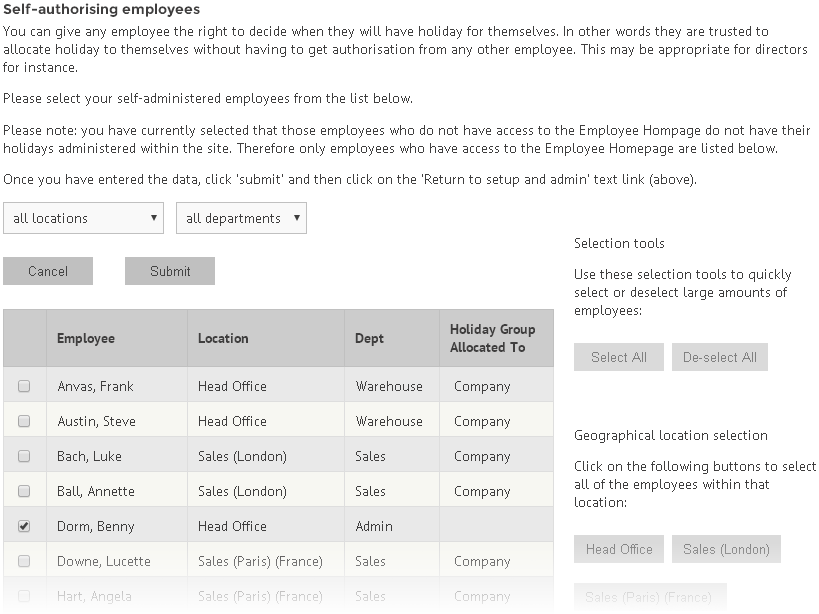Select all Head Office employees button
819x614 pixels.
[x=619, y=549]
